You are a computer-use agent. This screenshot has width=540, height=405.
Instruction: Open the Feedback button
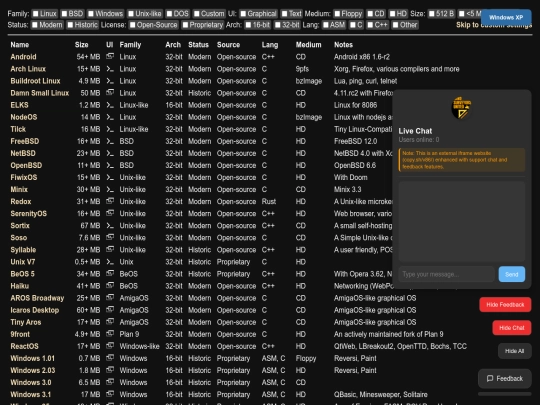505,378
